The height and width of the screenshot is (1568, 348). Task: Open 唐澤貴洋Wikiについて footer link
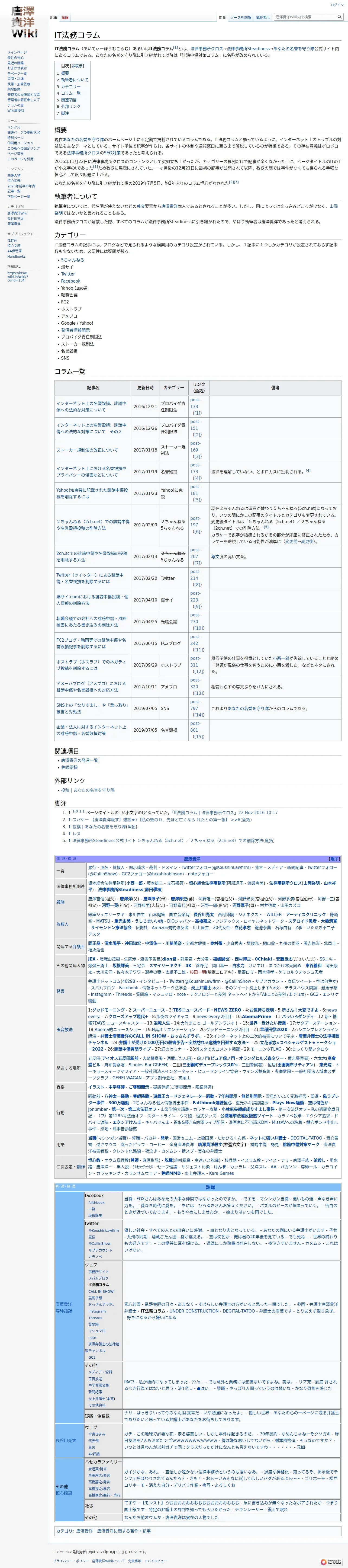coord(108,1561)
